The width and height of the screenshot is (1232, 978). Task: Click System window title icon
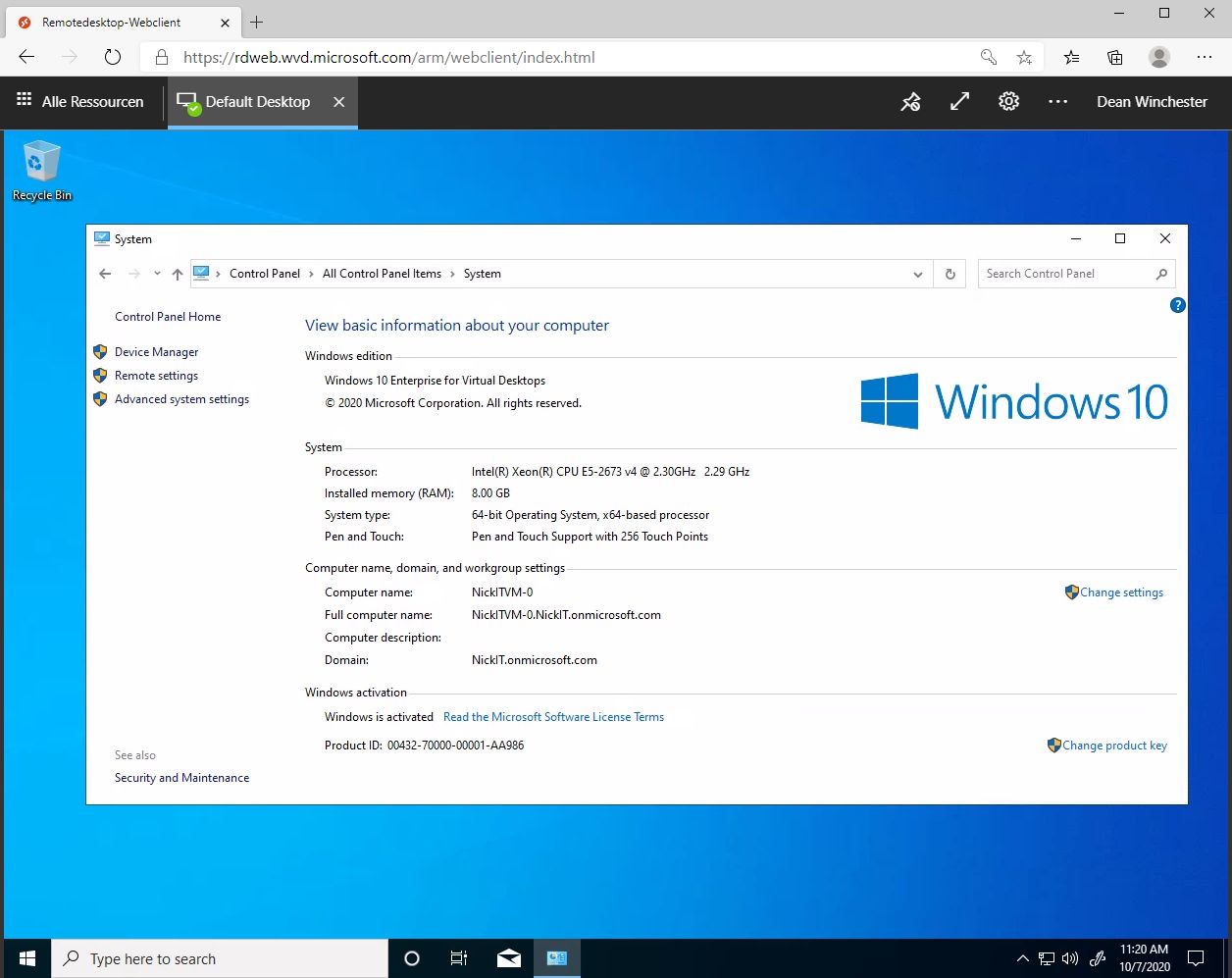[x=102, y=238]
